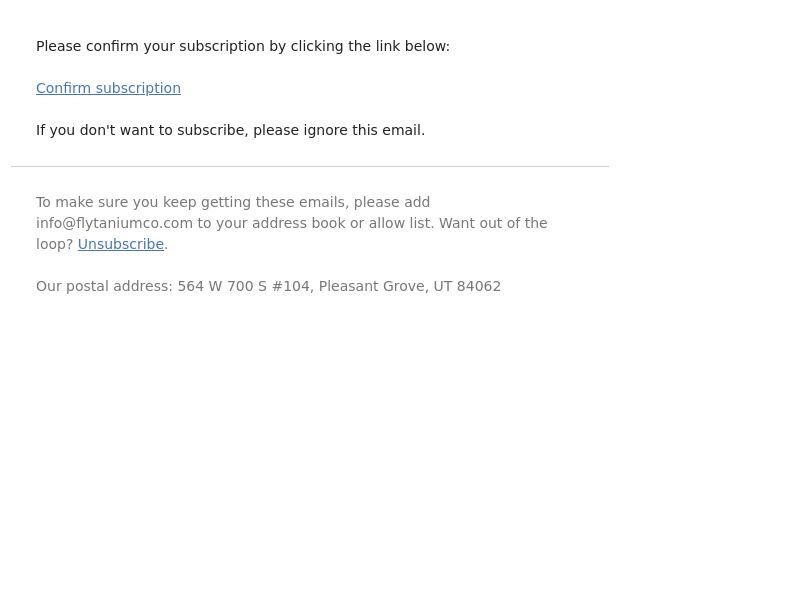Click the 'Please confirm your subscription' sentence
808x600 pixels.
tap(243, 46)
